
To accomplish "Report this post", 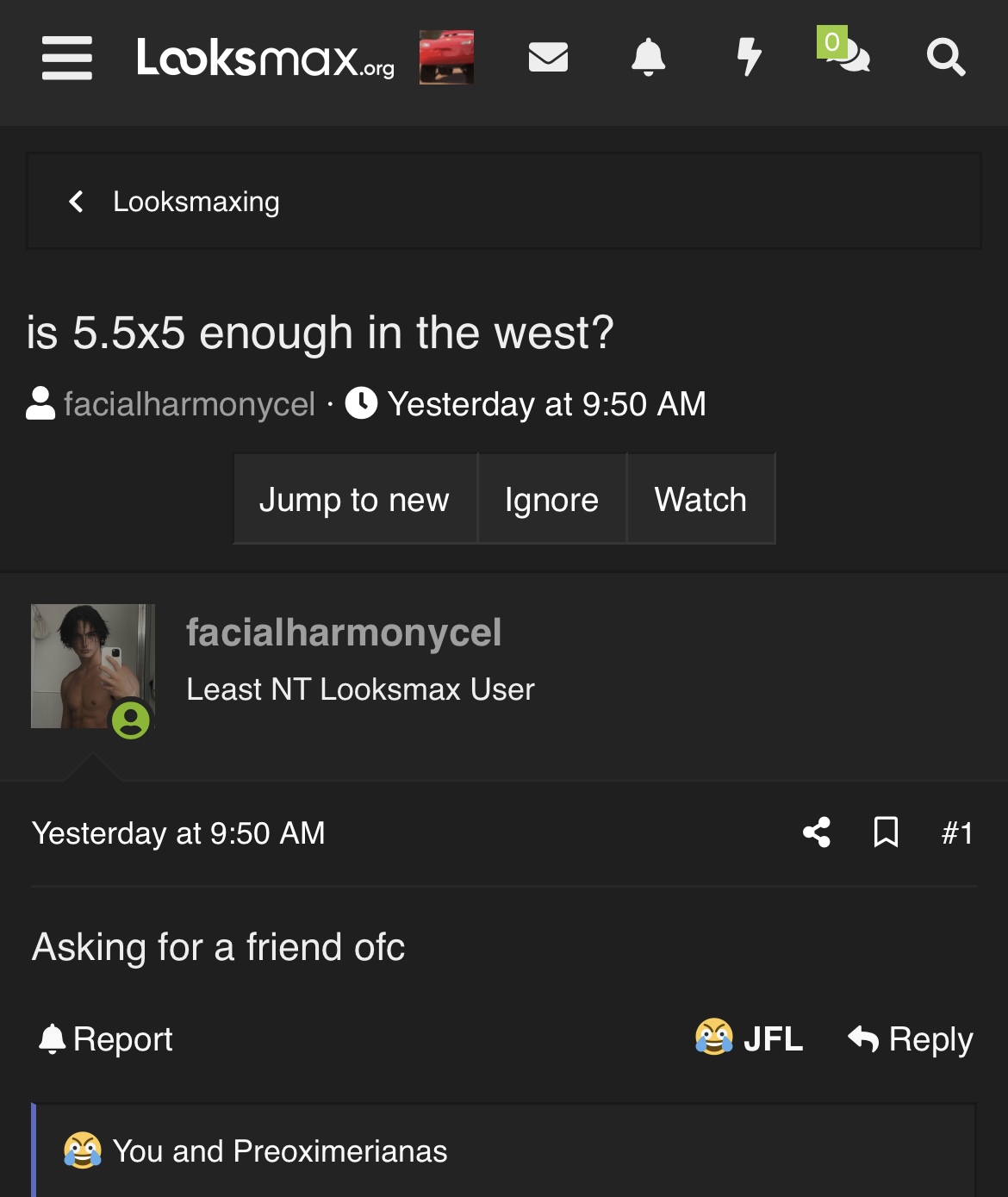I will click(x=106, y=1039).
